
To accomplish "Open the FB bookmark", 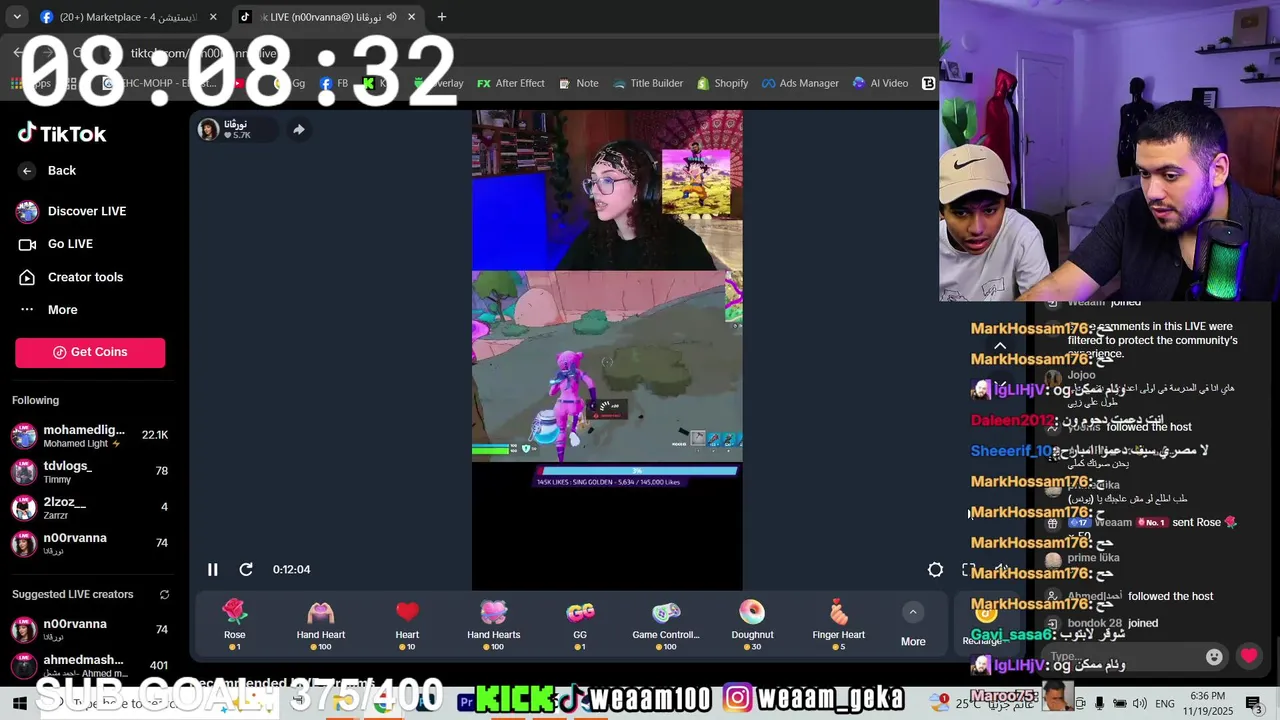I will tap(334, 83).
